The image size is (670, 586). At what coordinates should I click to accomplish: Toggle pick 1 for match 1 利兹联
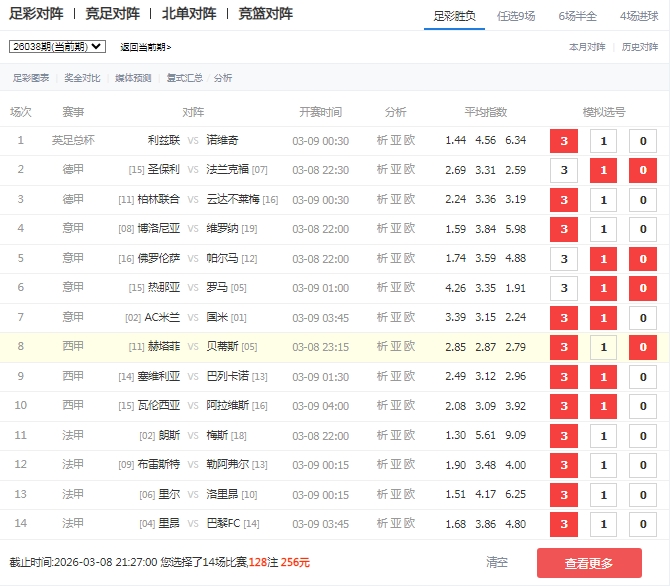click(x=603, y=142)
